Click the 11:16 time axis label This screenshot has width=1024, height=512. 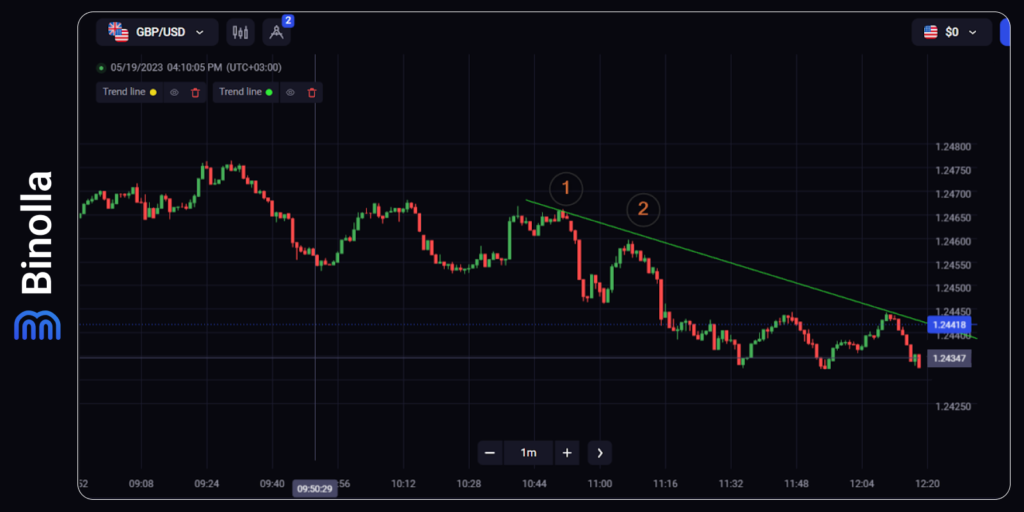665,484
